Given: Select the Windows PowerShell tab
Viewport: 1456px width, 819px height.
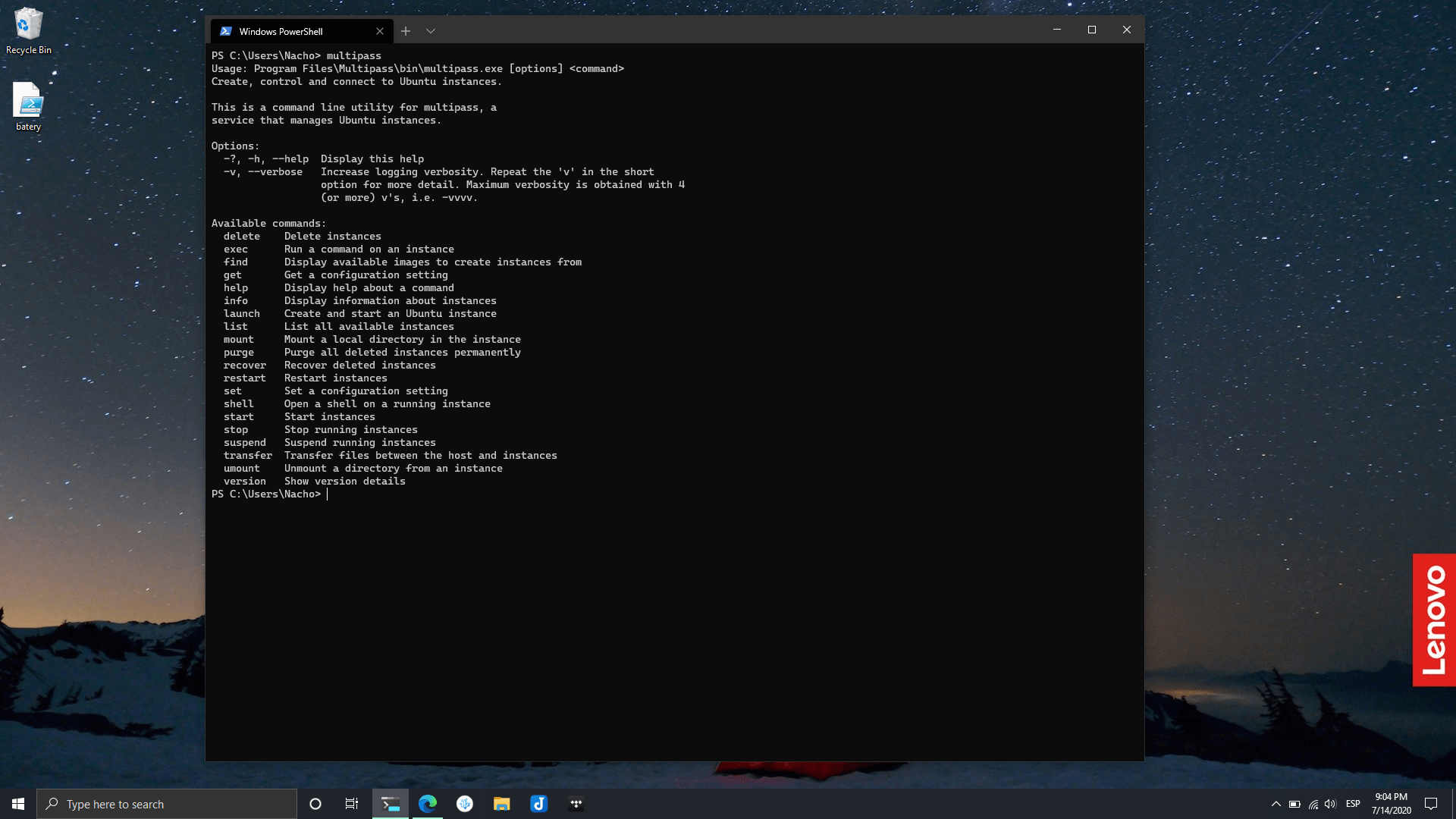Looking at the screenshot, I should click(302, 31).
